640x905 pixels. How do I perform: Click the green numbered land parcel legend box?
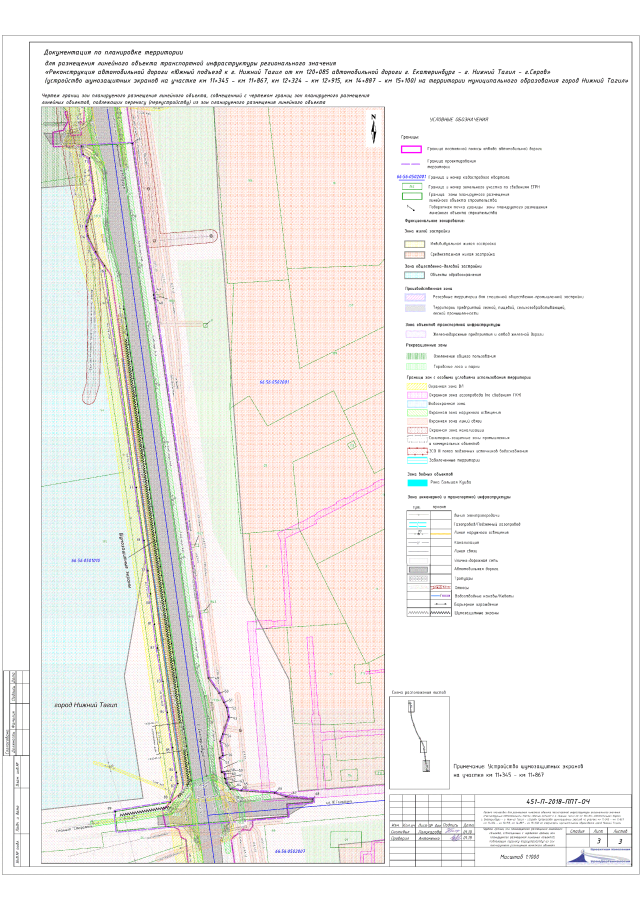pyautogui.click(x=411, y=186)
